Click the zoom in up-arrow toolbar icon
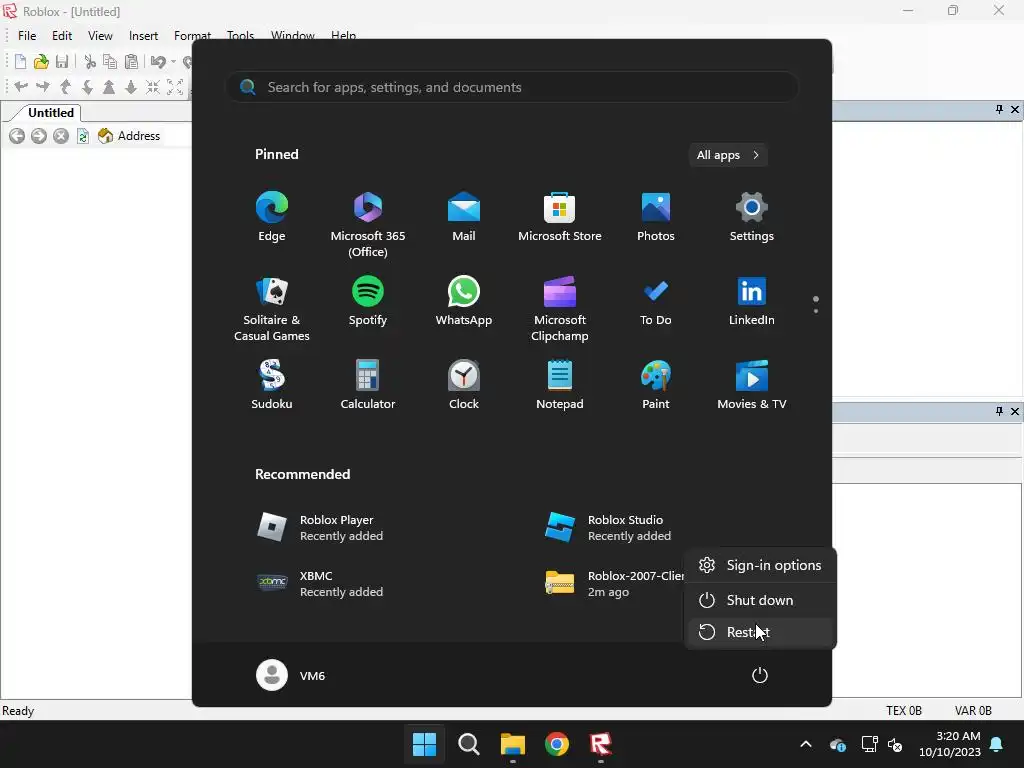The image size is (1024, 768). pos(109,87)
